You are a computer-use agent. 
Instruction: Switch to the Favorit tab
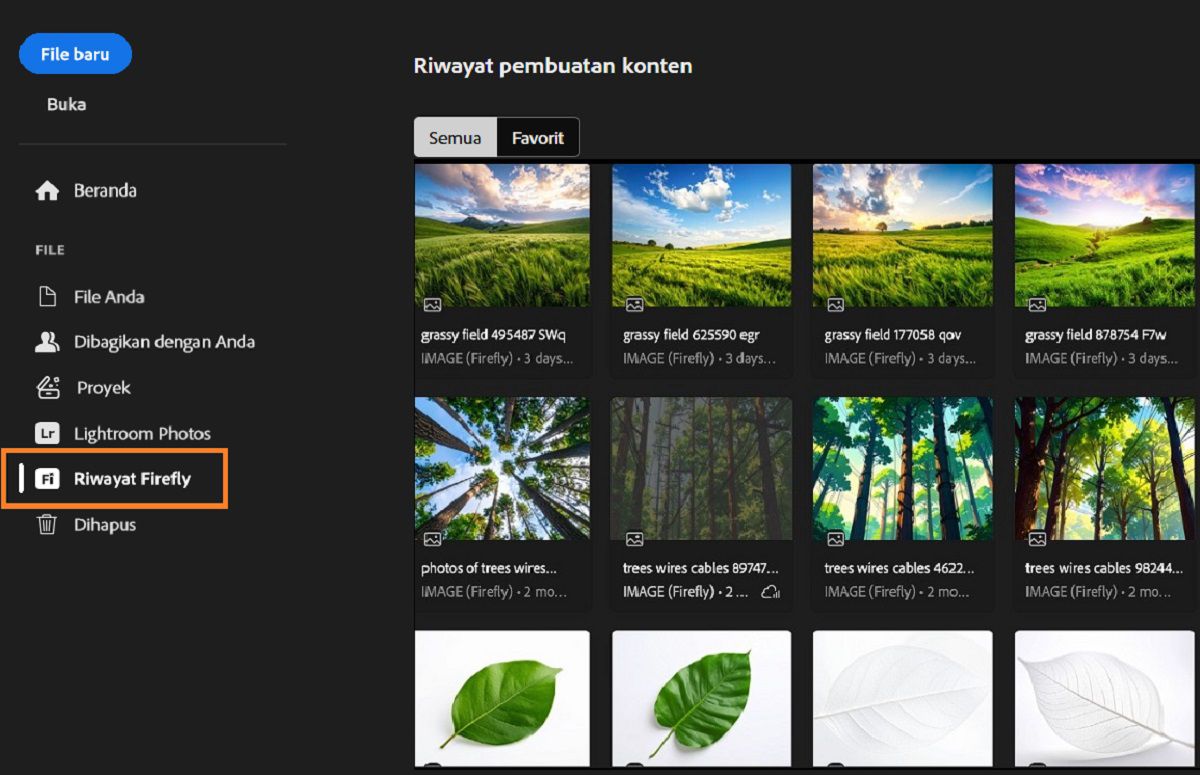tap(538, 138)
